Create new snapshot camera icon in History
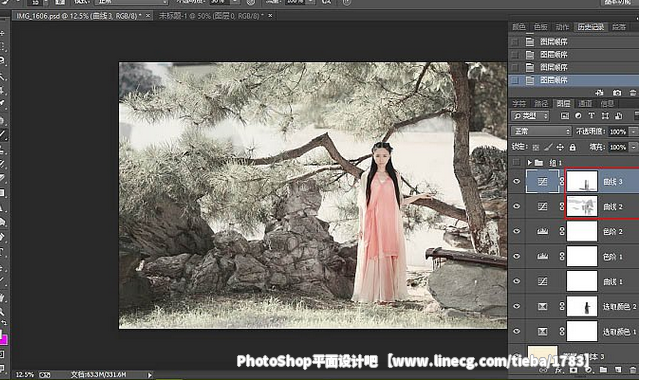The image size is (645, 380). click(617, 93)
